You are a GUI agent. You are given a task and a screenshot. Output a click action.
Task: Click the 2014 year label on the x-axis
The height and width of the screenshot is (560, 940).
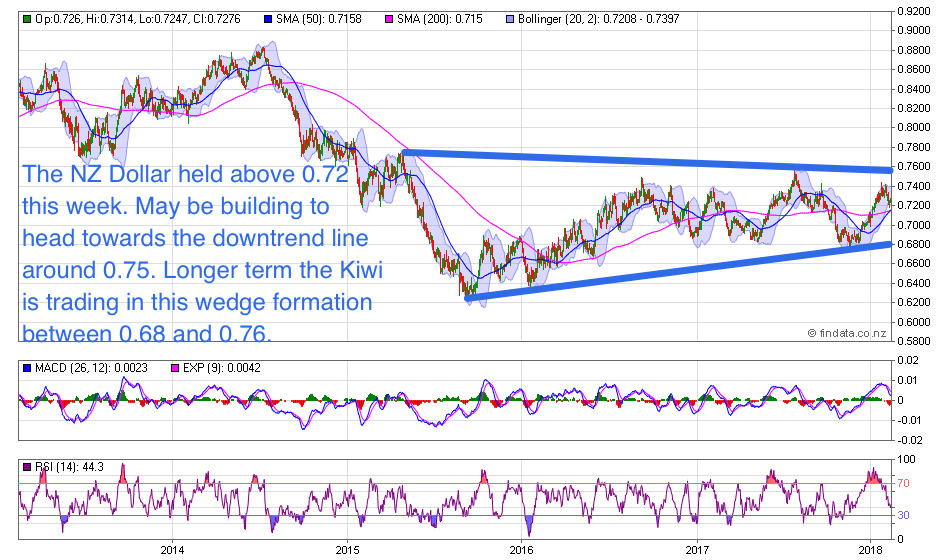point(172,550)
